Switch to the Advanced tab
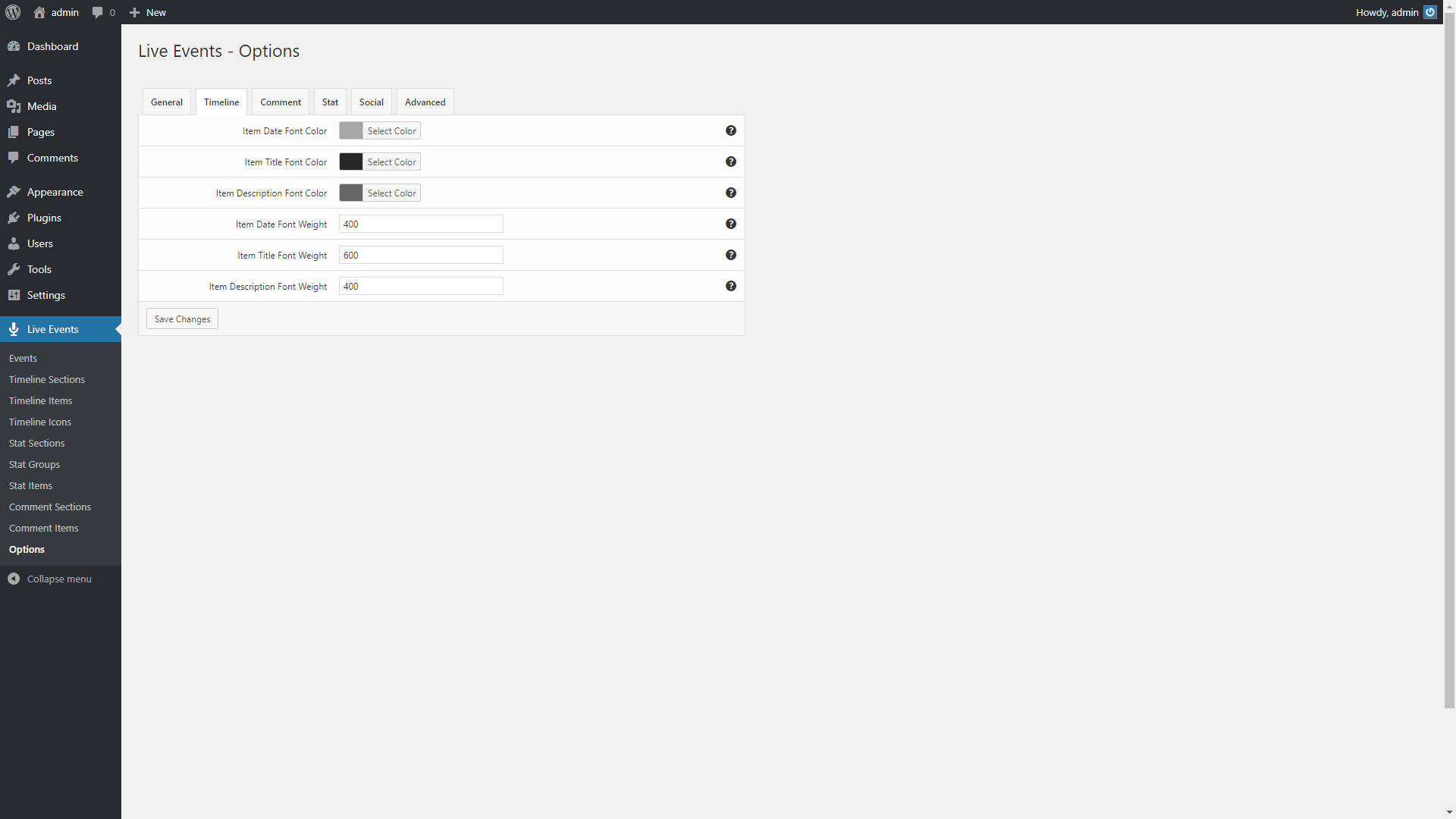This screenshot has height=819, width=1456. coord(425,102)
